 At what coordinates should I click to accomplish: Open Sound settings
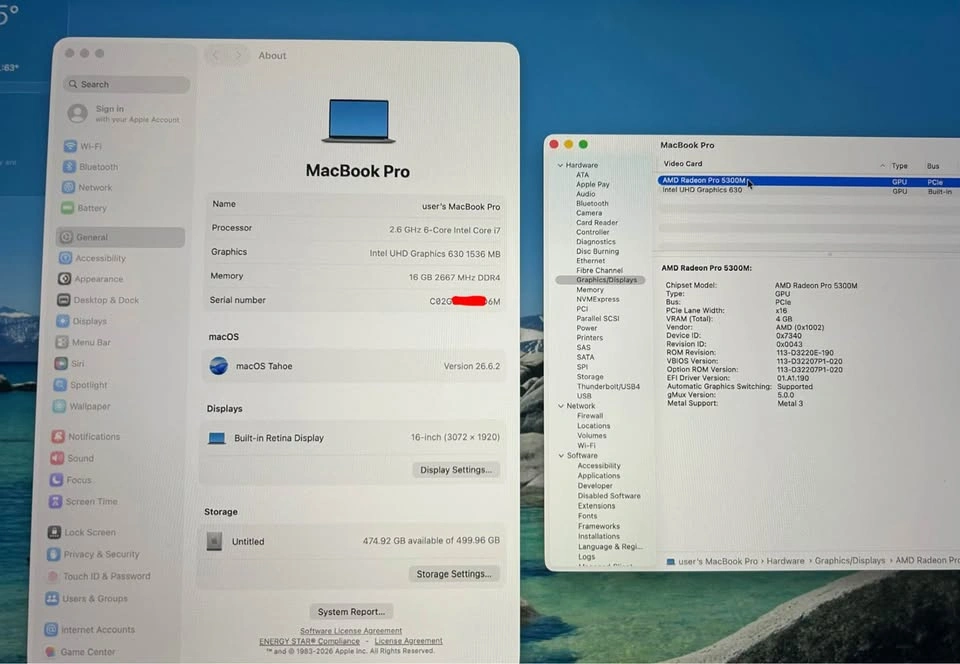click(72, 458)
